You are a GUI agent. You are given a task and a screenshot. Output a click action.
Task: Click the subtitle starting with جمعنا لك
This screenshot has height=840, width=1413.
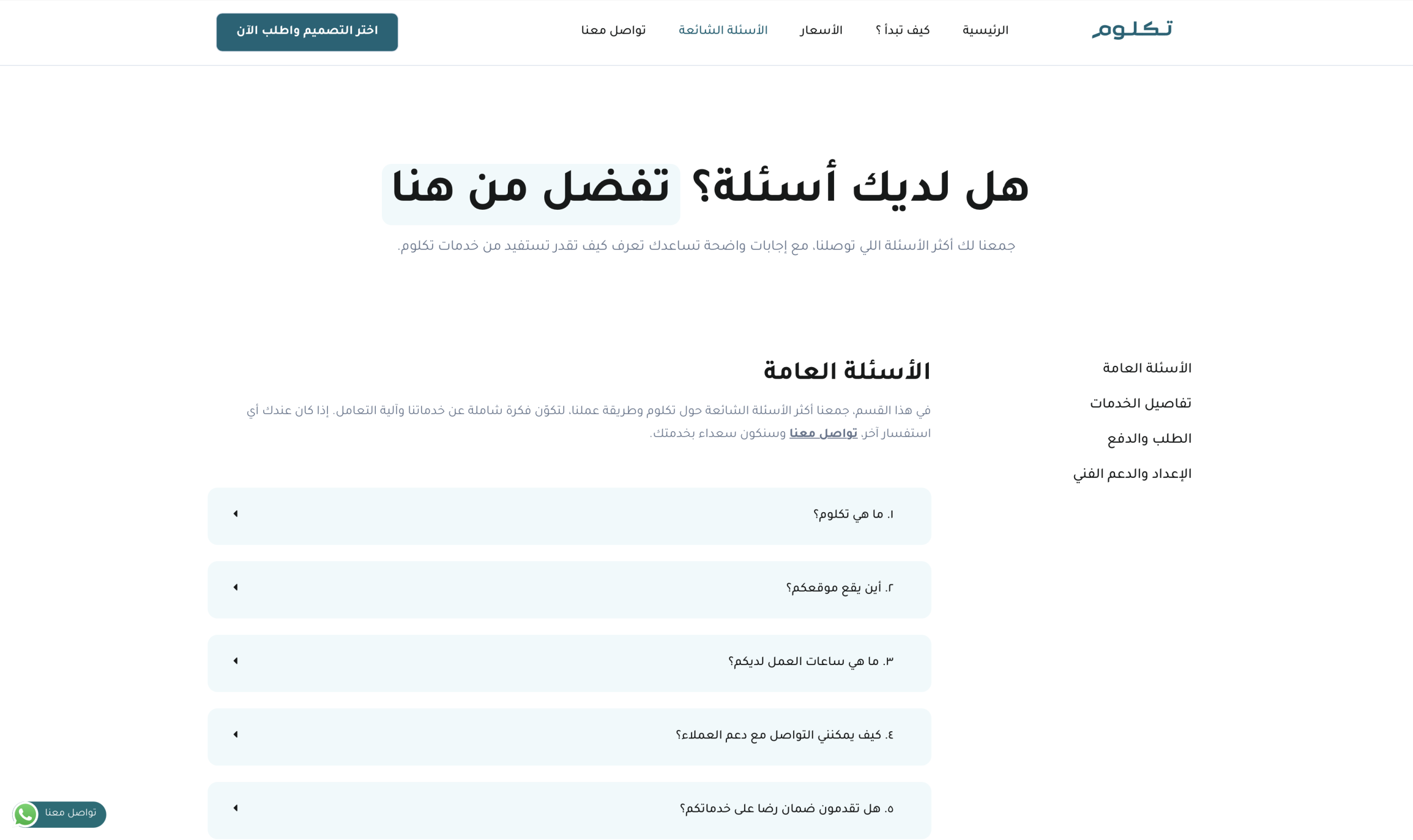click(706, 246)
